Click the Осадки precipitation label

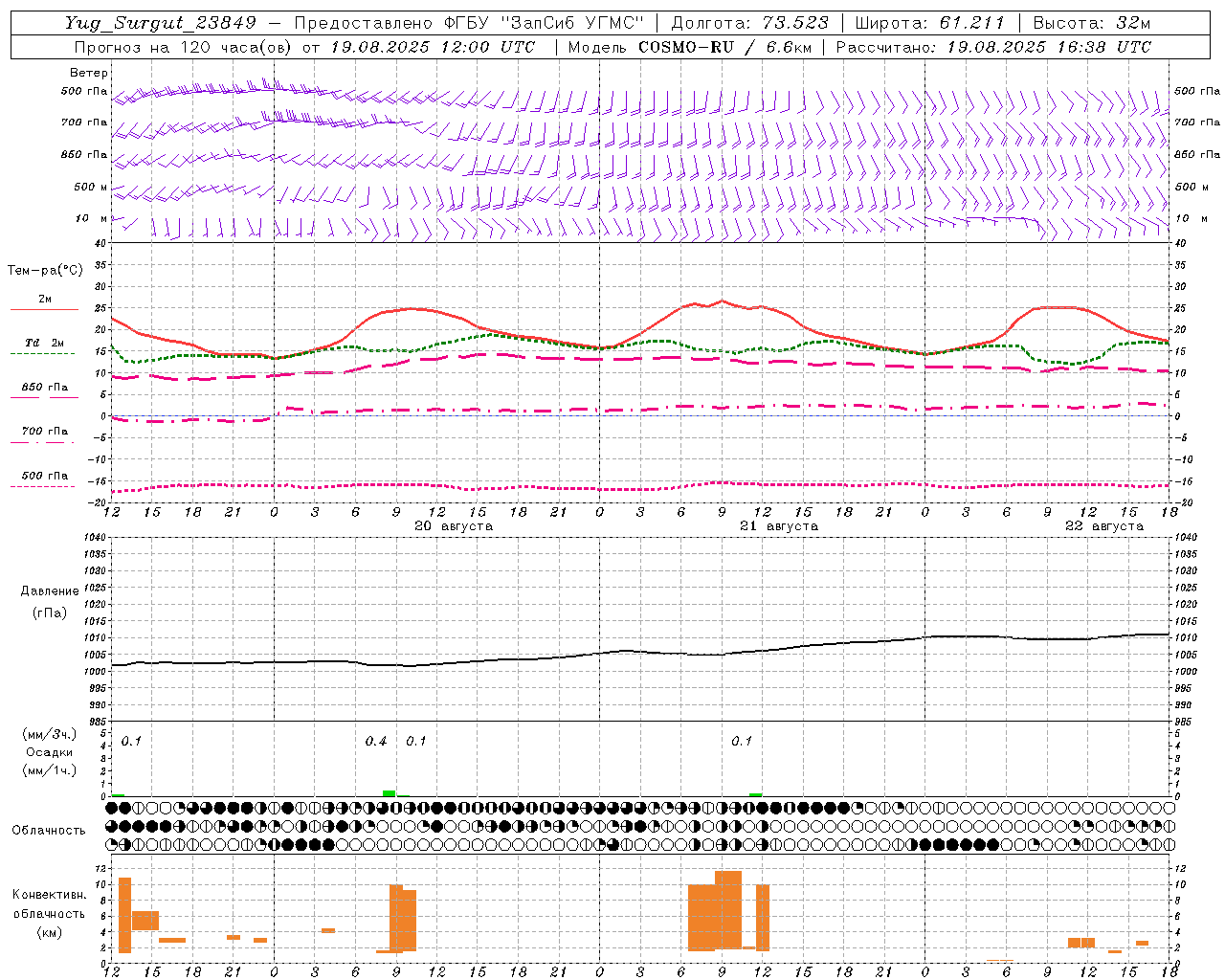click(50, 752)
